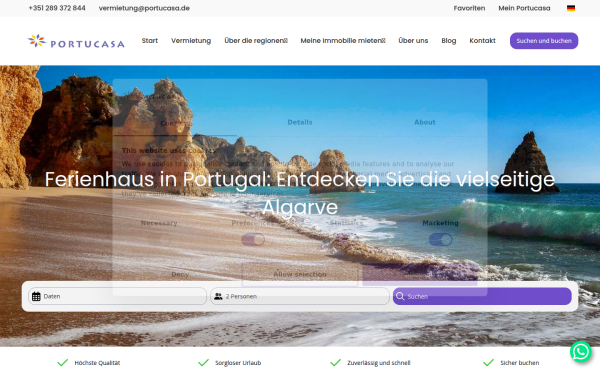Screen dimensions: 600x375
Task: Click the German flag language selector
Action: click(x=571, y=8)
